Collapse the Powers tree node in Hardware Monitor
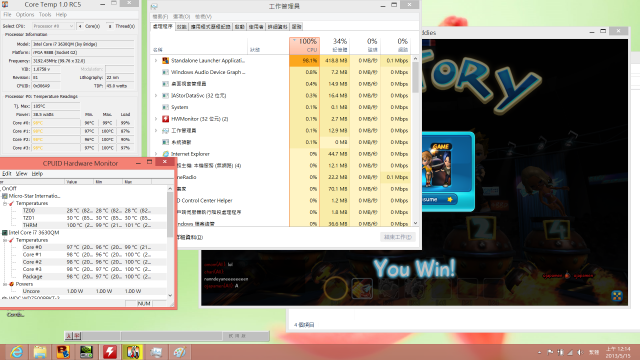Viewport: 640px width, 360px height. click(x=5, y=284)
